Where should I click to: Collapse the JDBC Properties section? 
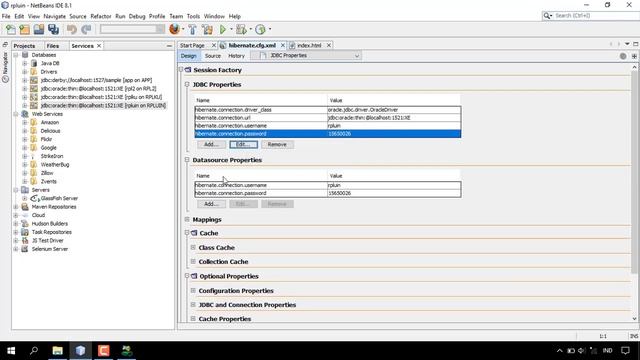[x=187, y=84]
